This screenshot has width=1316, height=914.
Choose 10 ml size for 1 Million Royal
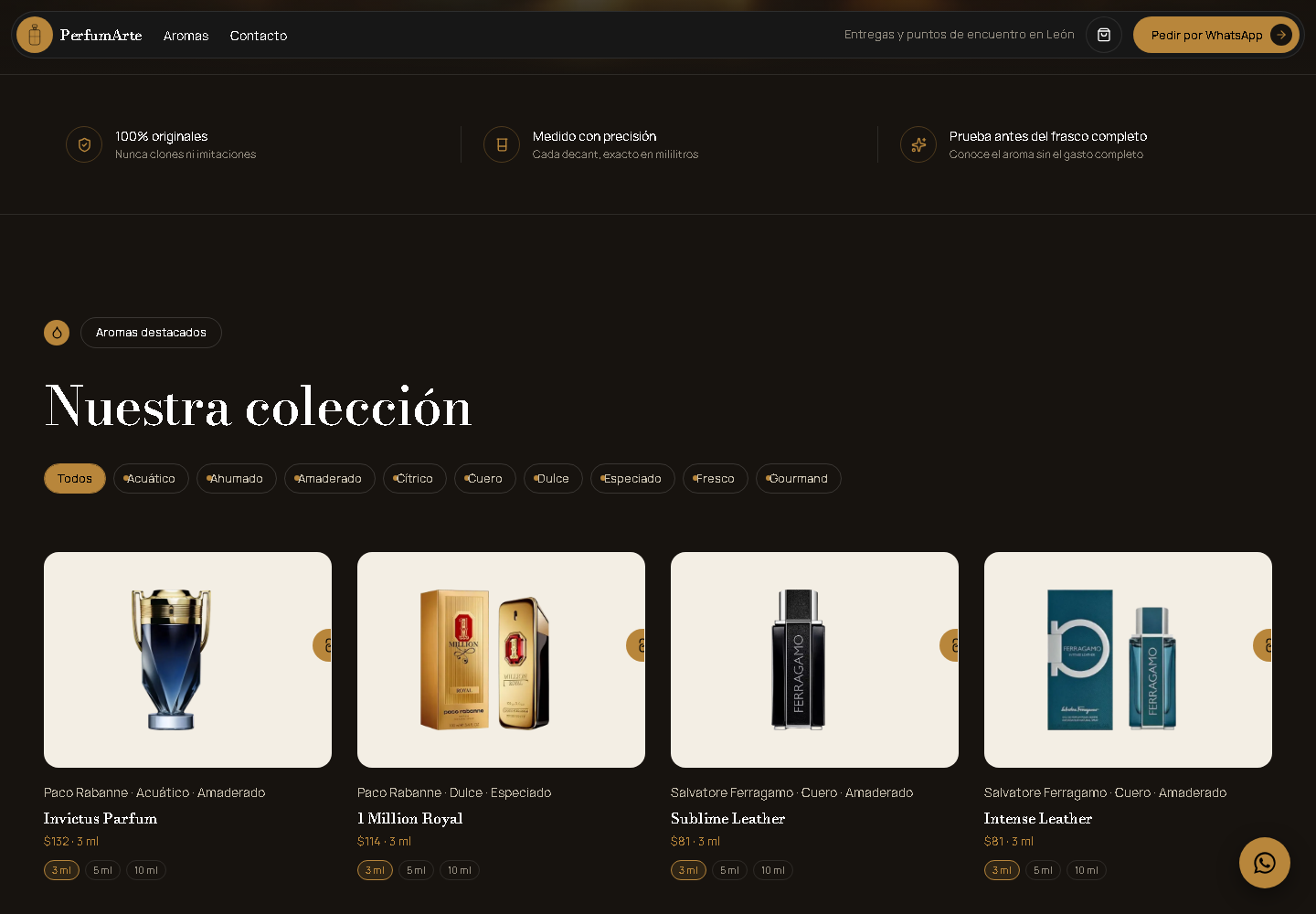pyautogui.click(x=460, y=870)
